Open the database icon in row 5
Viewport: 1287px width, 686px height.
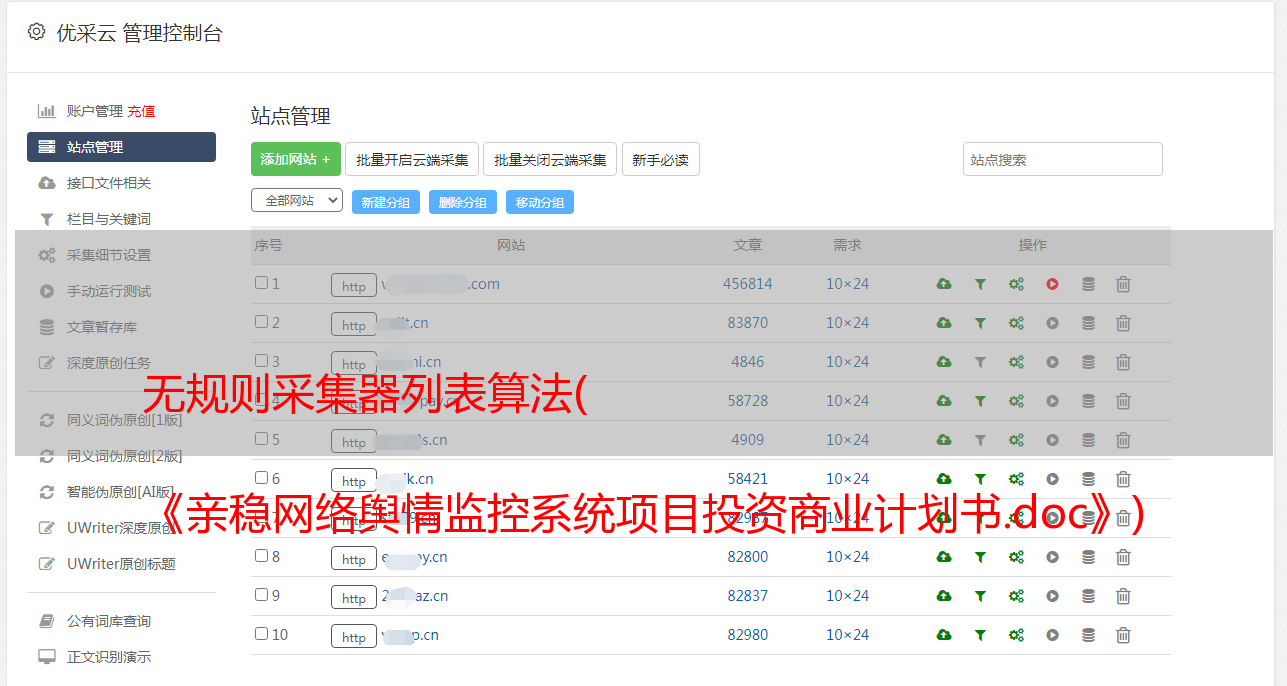(1088, 440)
